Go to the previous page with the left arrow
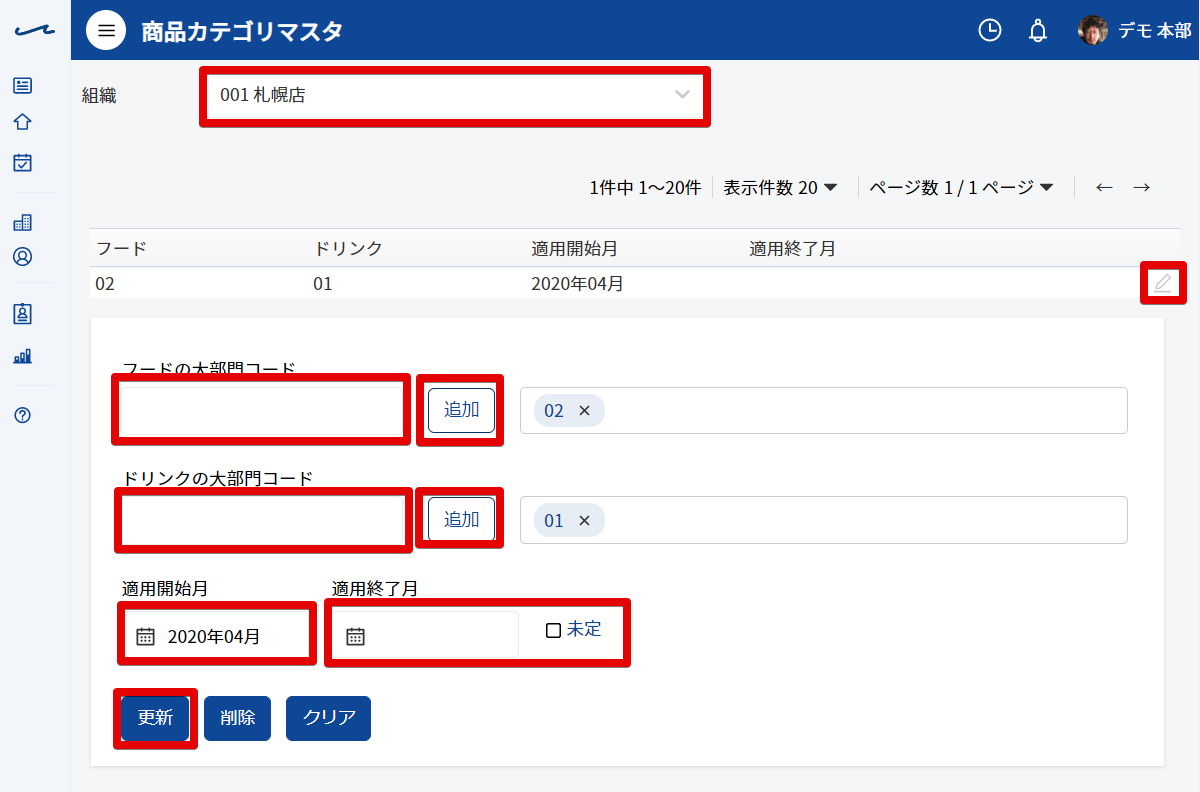 1104,187
